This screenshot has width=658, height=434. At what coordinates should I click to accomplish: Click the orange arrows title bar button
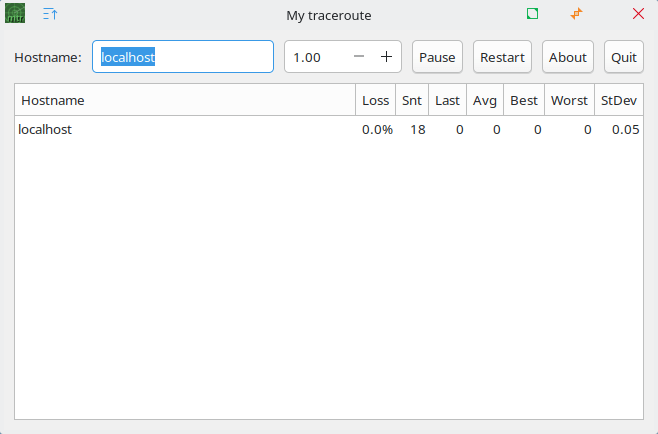pos(576,14)
